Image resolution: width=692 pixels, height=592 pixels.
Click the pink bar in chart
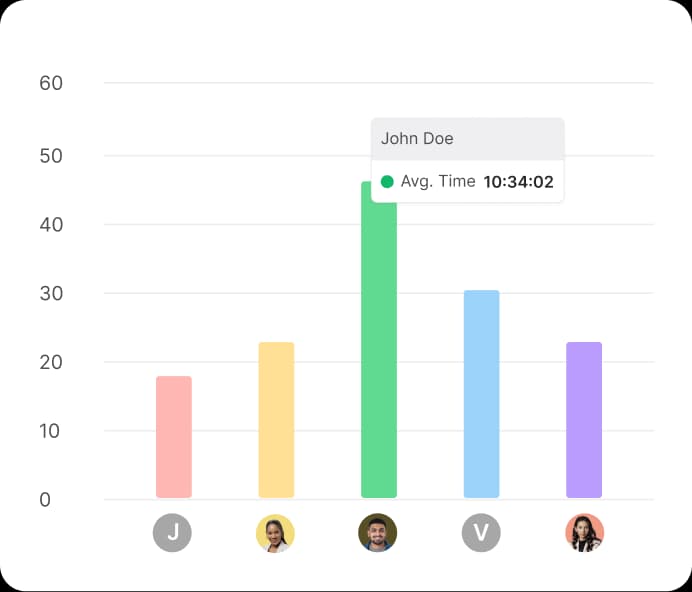click(173, 437)
